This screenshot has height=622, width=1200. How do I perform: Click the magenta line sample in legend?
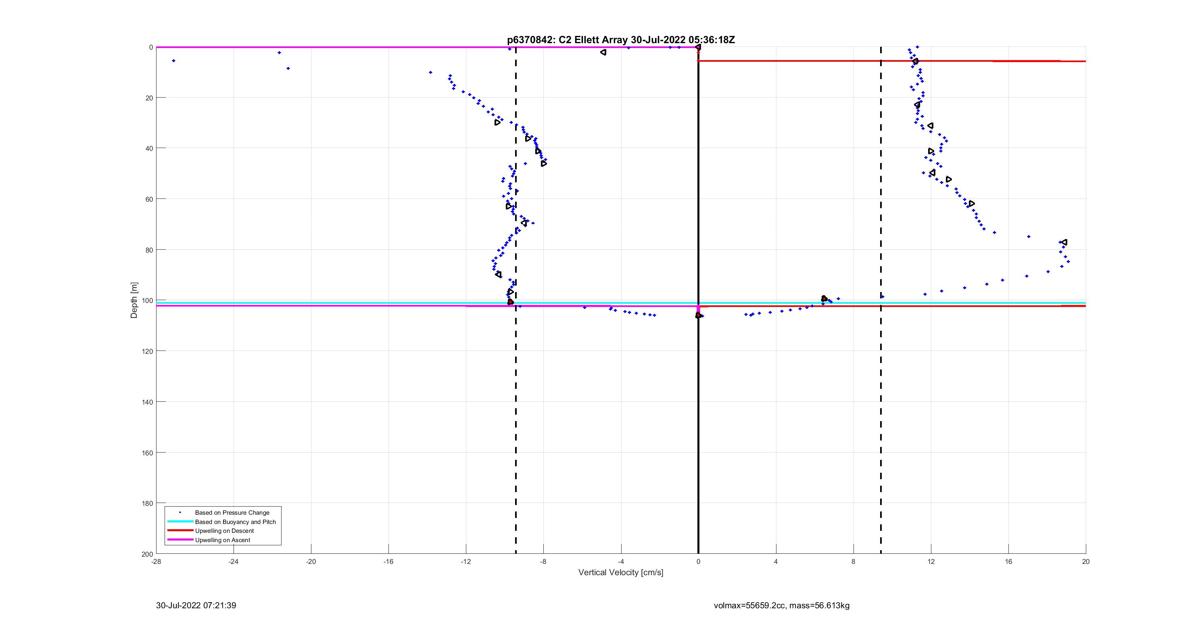[180, 540]
